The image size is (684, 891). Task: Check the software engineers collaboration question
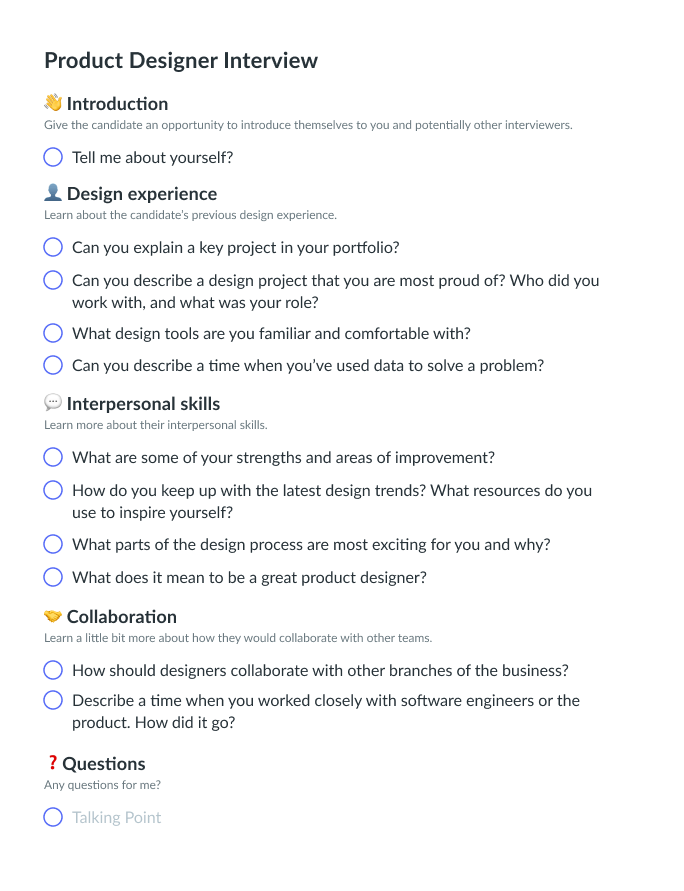53,700
